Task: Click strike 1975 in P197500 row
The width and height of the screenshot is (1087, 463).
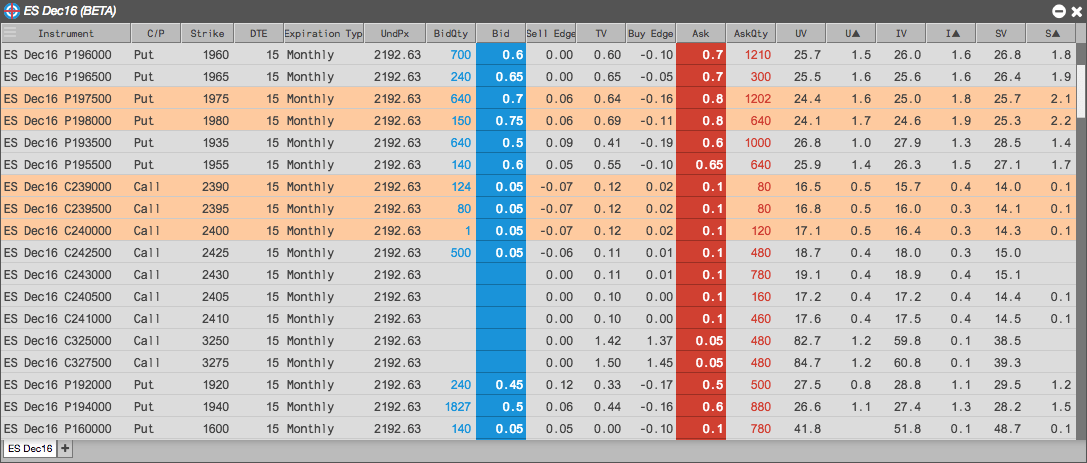Action: (207, 99)
